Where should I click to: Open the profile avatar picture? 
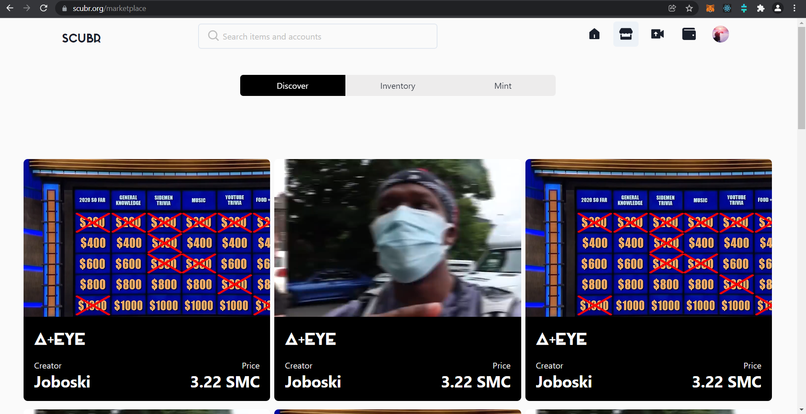(x=720, y=34)
